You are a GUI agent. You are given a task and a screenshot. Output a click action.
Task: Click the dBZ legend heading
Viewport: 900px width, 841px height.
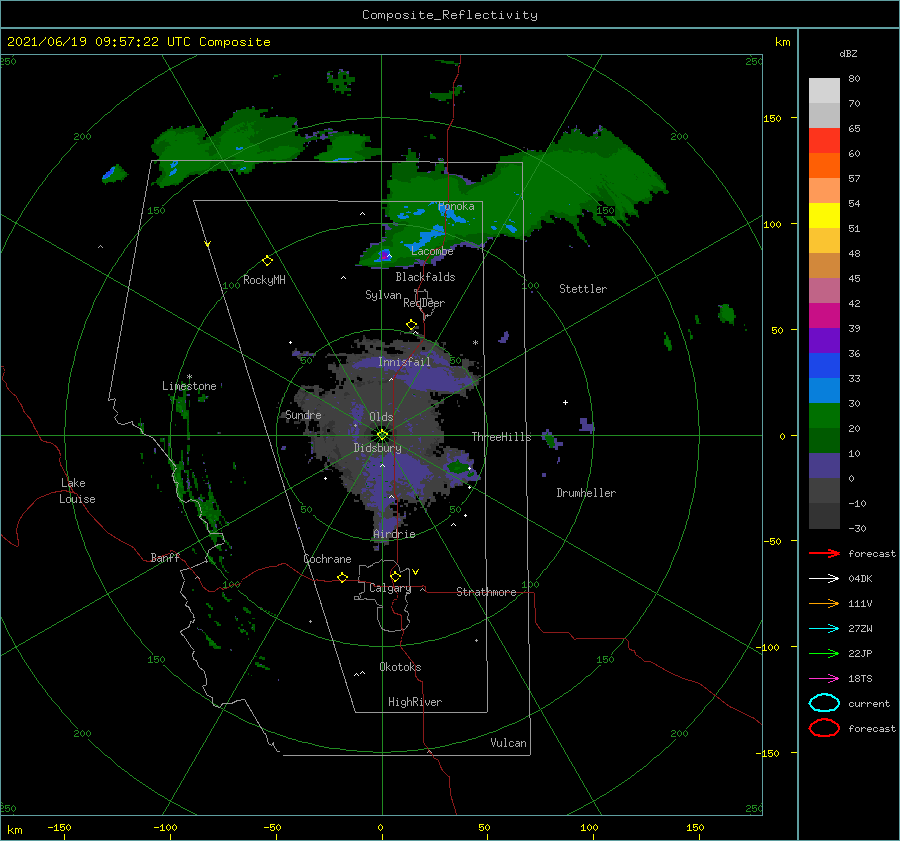click(848, 53)
